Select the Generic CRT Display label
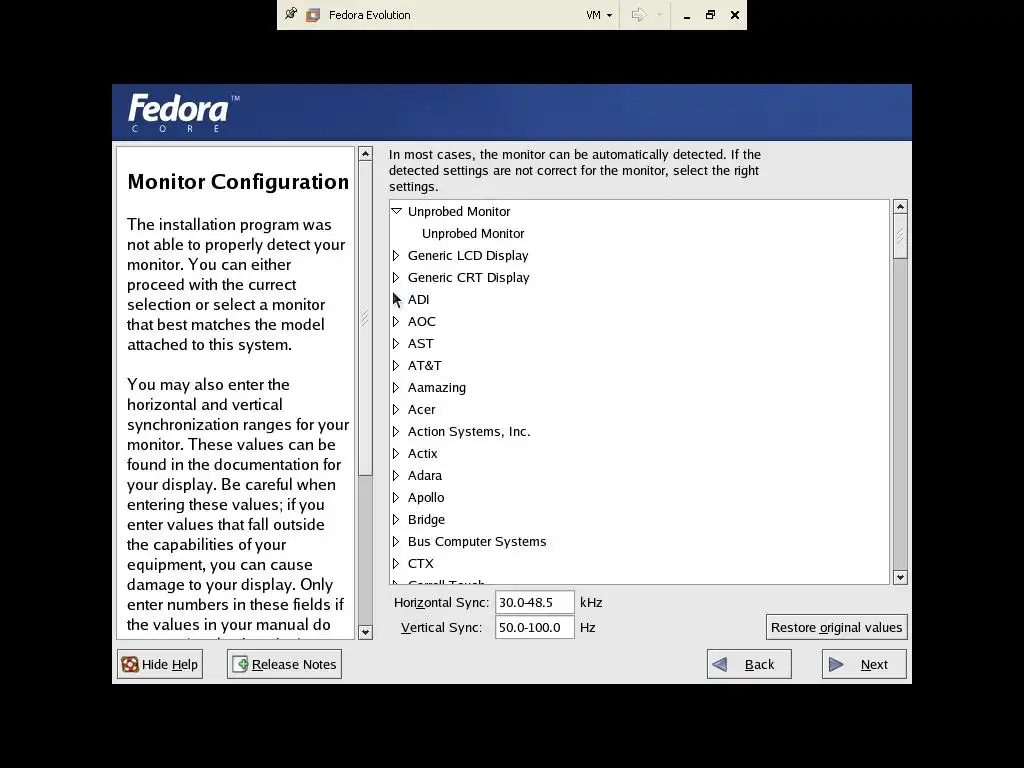Image resolution: width=1024 pixels, height=768 pixels. [x=468, y=278]
